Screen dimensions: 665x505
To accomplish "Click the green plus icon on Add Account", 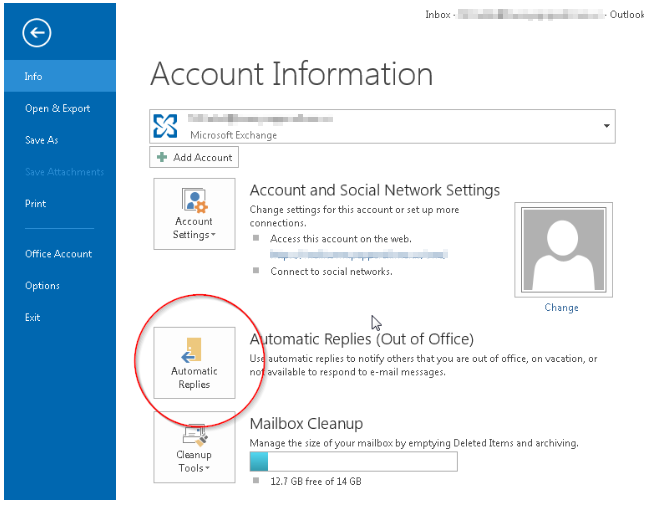I will [x=162, y=157].
